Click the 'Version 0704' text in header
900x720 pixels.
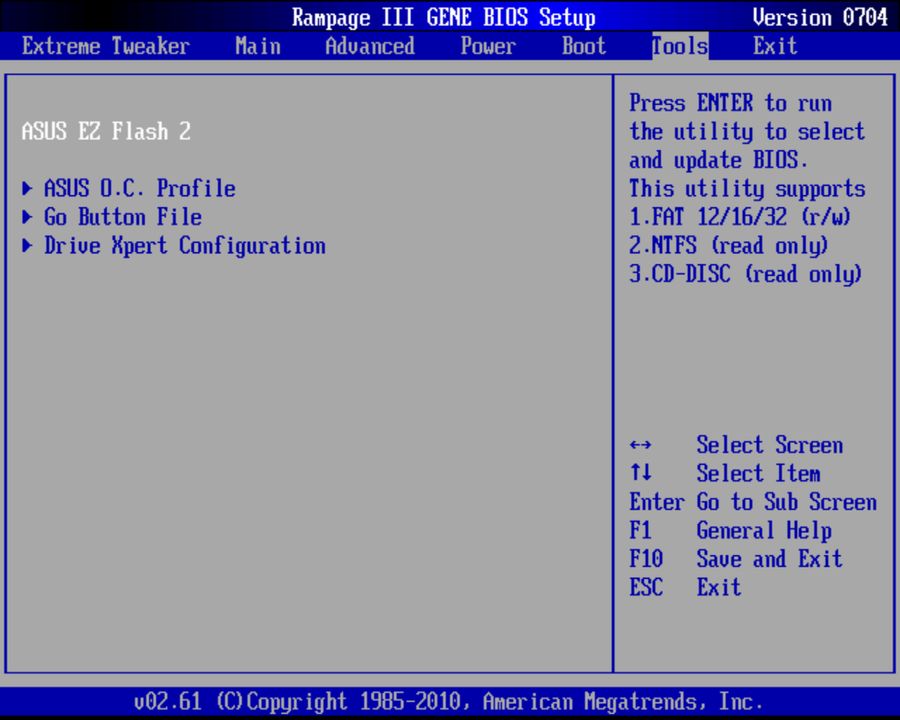point(820,17)
